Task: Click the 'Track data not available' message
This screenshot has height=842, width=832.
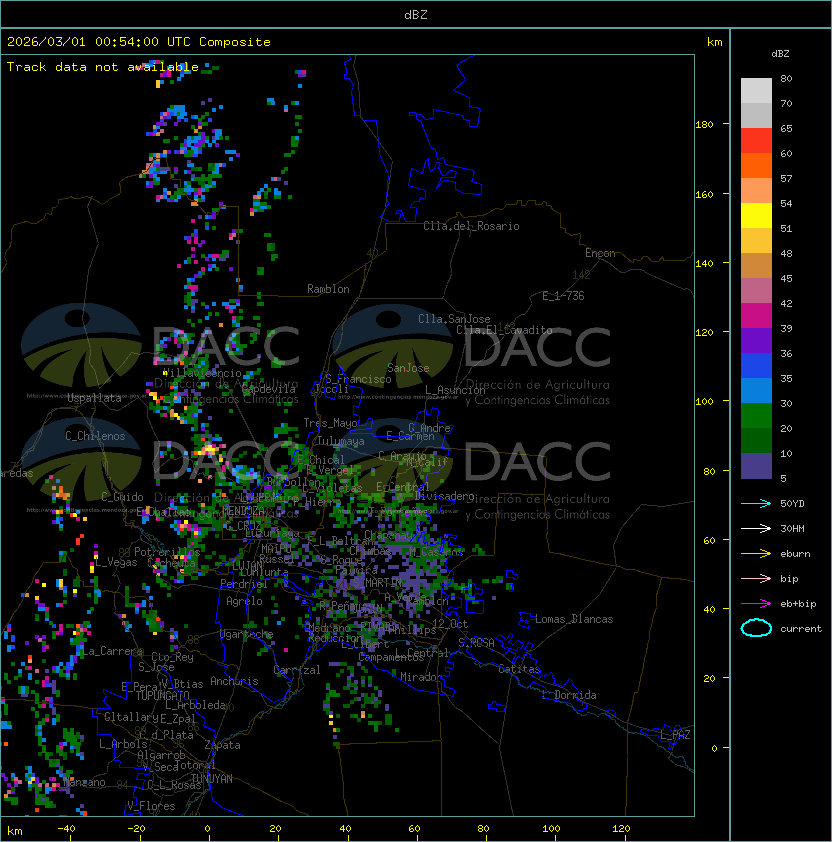Action: click(x=103, y=67)
